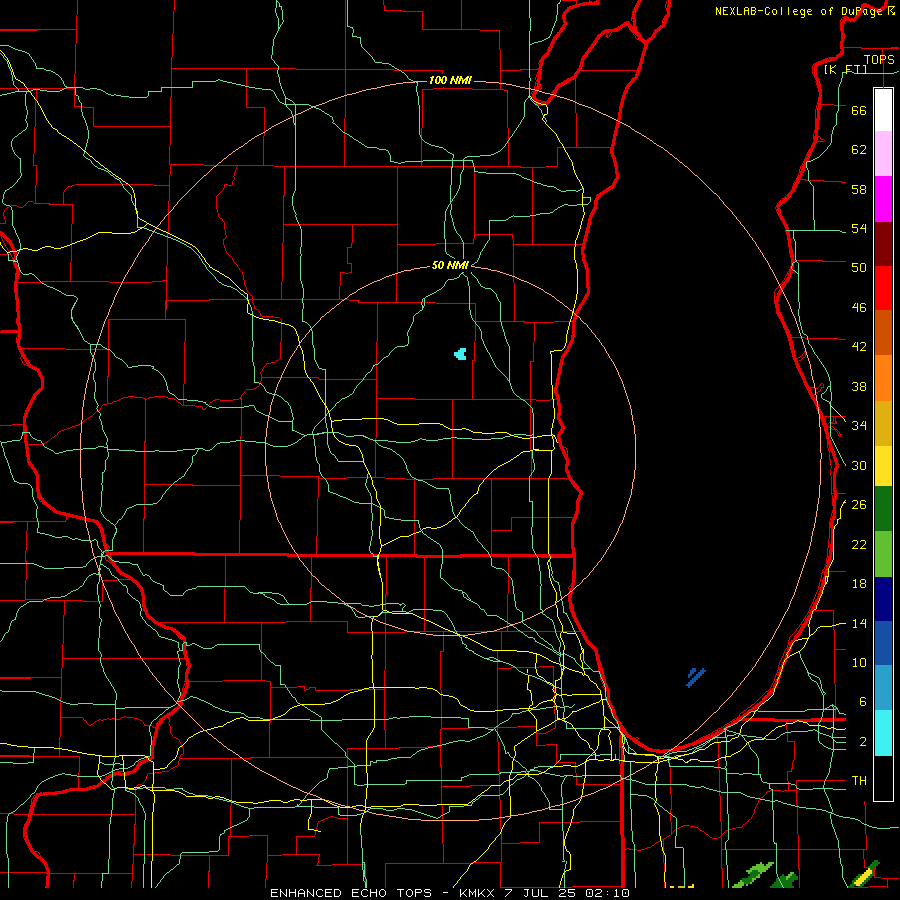Image resolution: width=900 pixels, height=900 pixels.
Task: Click the dark green legend swatch
Action: (x=883, y=509)
